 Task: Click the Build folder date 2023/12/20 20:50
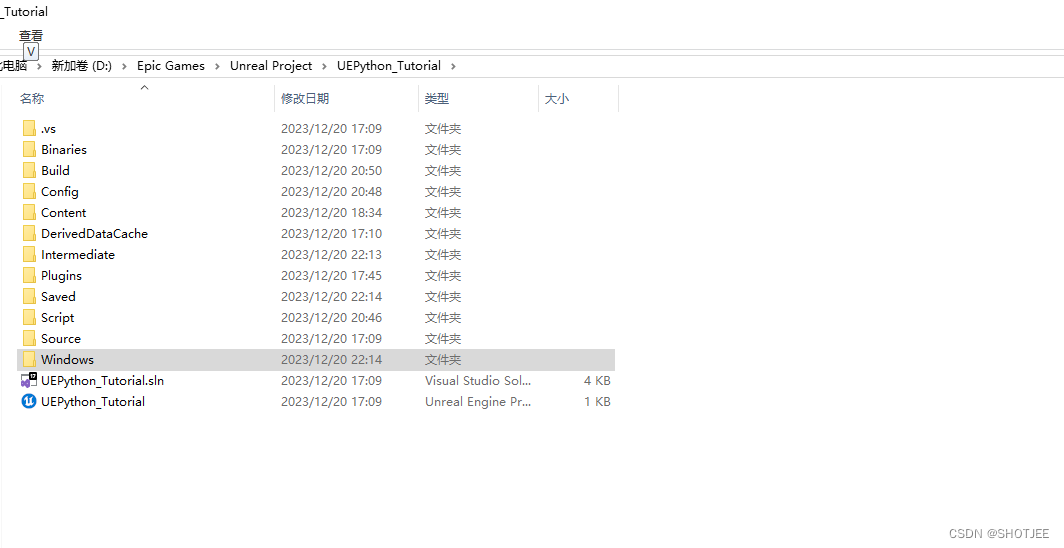331,171
